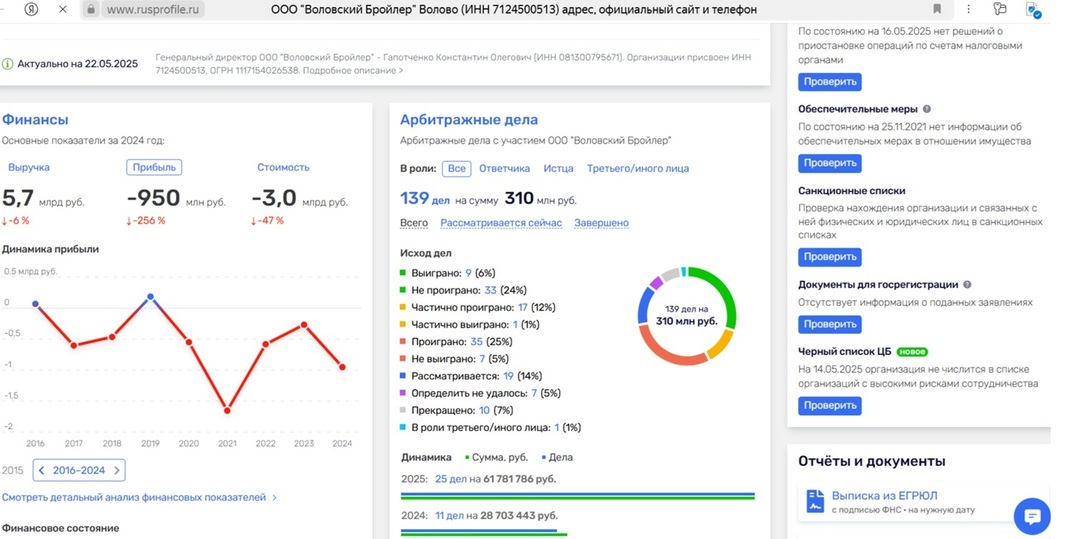The width and height of the screenshot is (1065, 539).
Task: Click the 2019 blue point on profit chart
Action: [x=150, y=297]
